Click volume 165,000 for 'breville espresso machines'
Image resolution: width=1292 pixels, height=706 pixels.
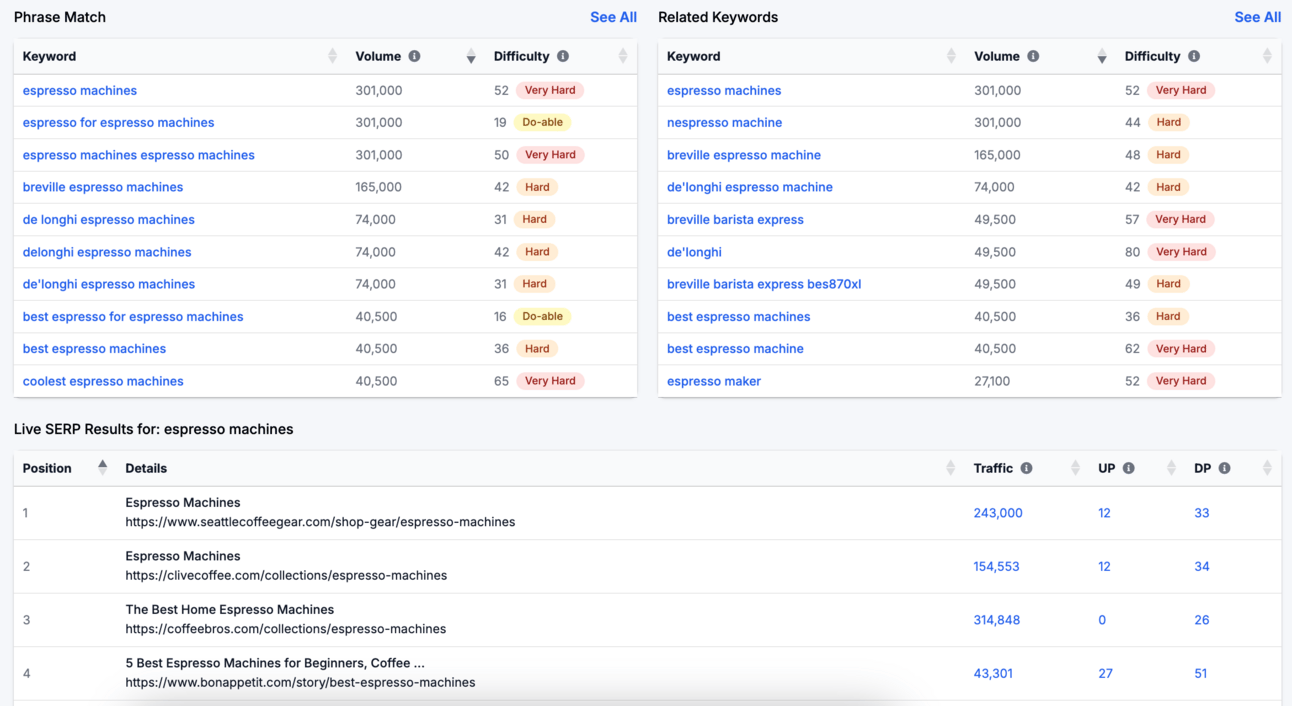click(379, 187)
